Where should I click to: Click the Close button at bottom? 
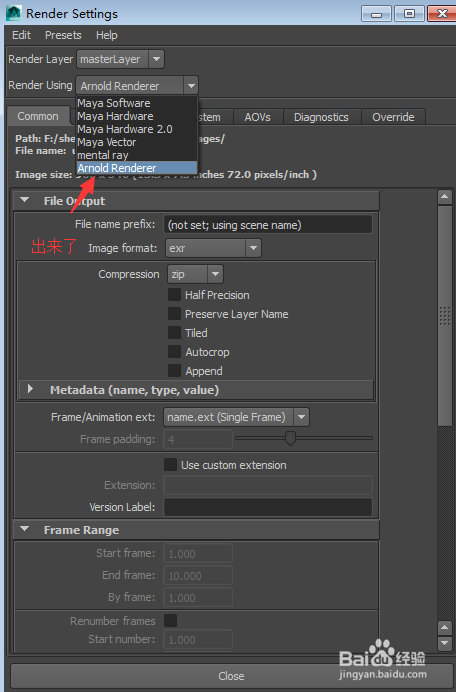(231, 676)
